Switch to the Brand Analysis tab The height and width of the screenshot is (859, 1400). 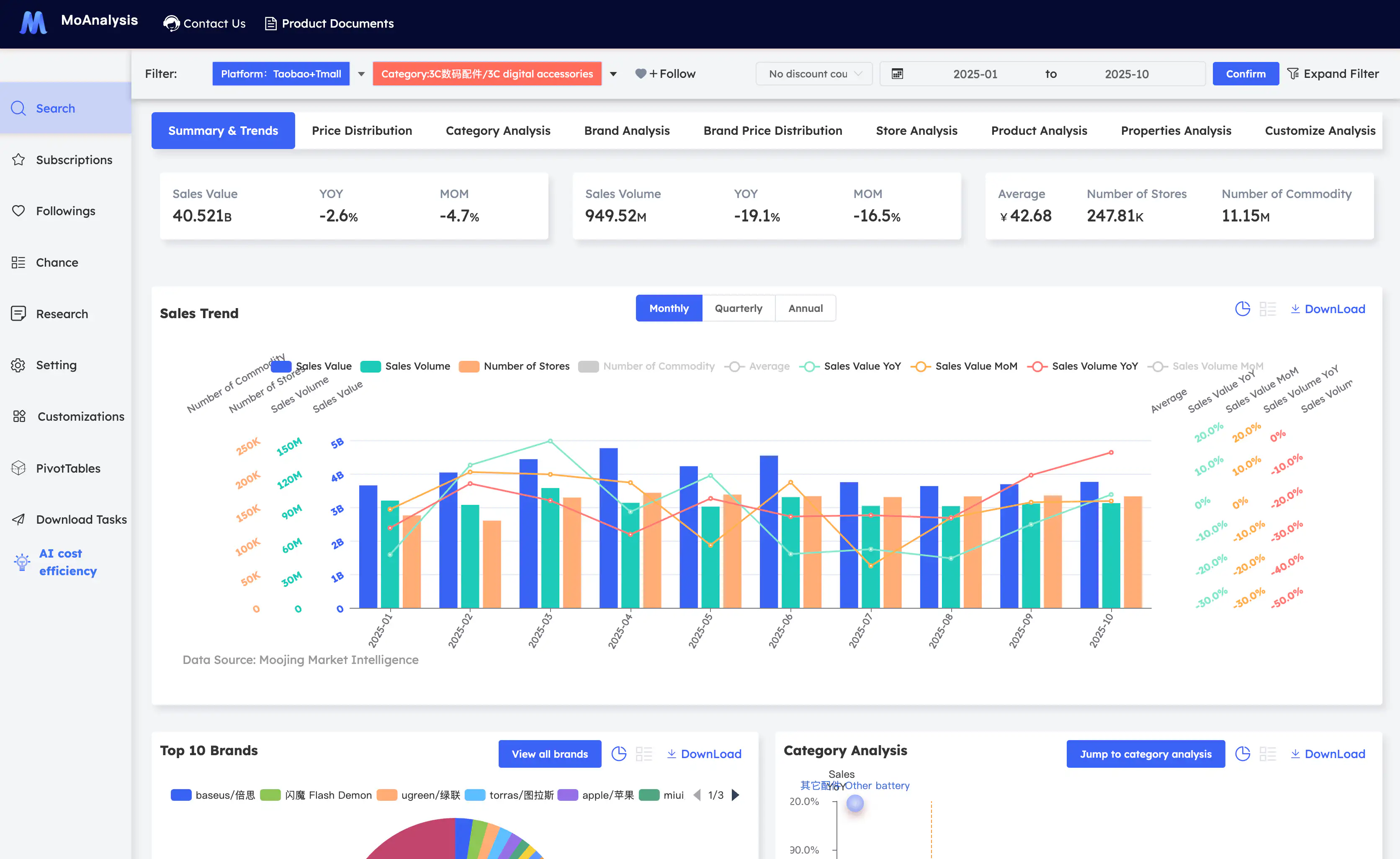pos(627,130)
